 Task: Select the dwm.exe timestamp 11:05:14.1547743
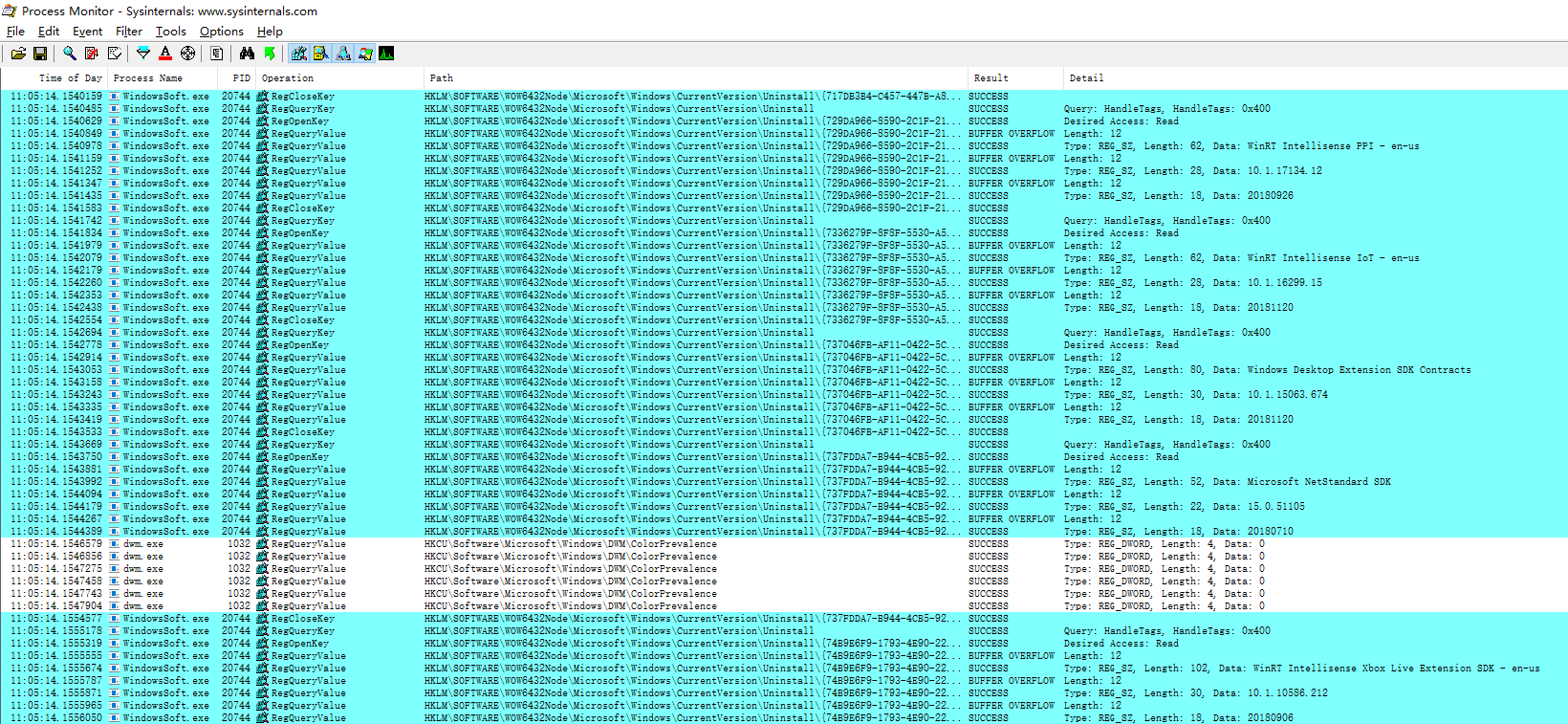point(56,594)
